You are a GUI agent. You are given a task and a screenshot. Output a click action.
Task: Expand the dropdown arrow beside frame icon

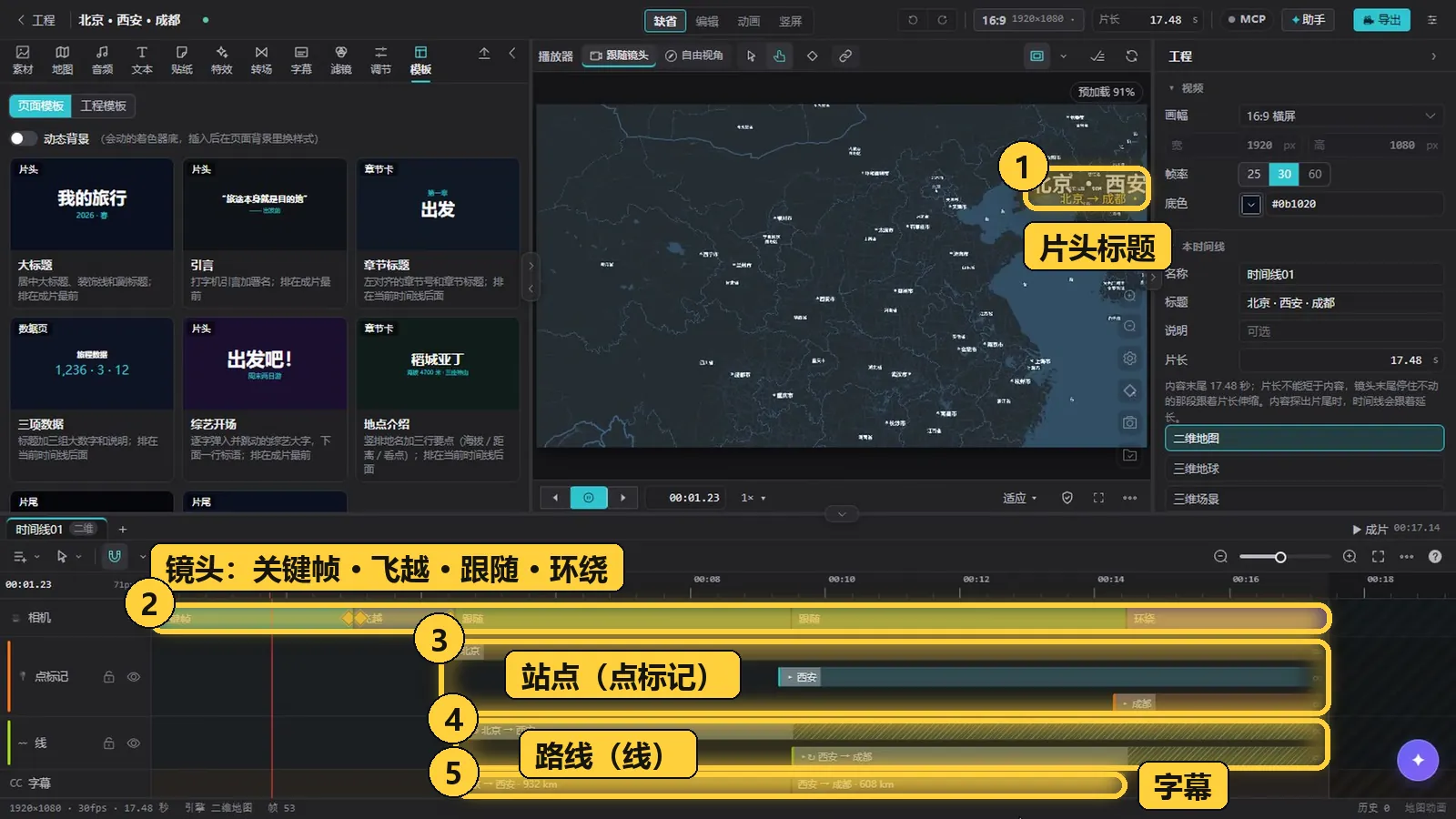(x=1063, y=56)
